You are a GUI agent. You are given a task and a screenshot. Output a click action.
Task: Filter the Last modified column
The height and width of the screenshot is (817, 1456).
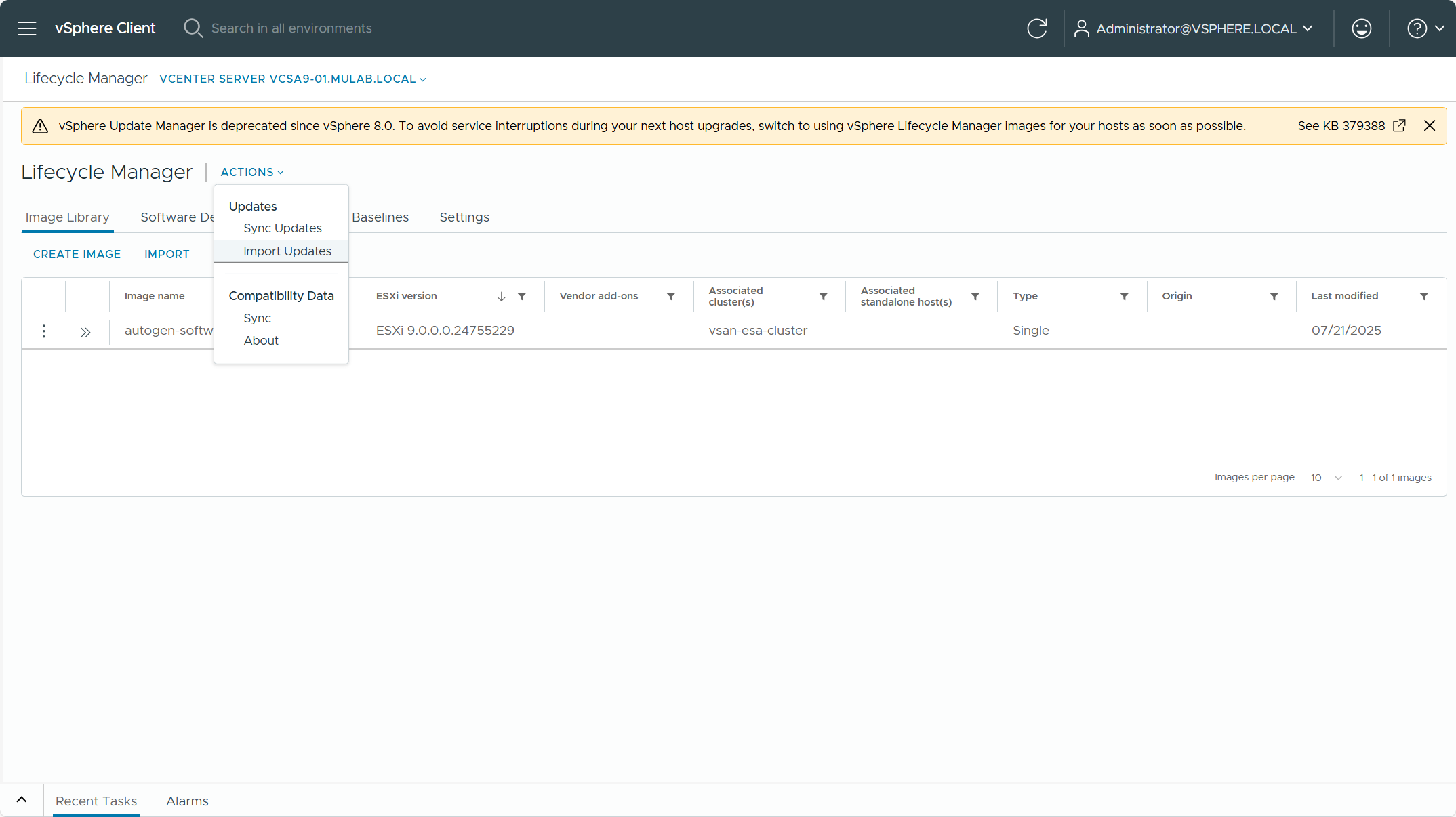[x=1424, y=297]
